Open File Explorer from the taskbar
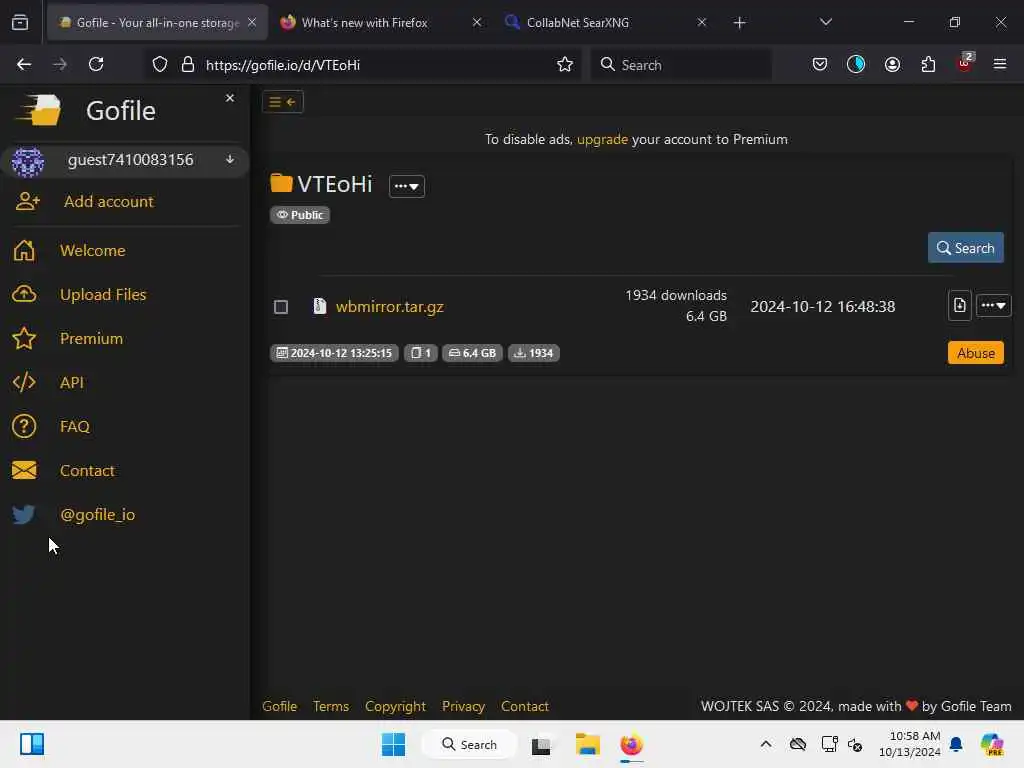Screen dimensions: 1024x768 pyautogui.click(x=587, y=744)
